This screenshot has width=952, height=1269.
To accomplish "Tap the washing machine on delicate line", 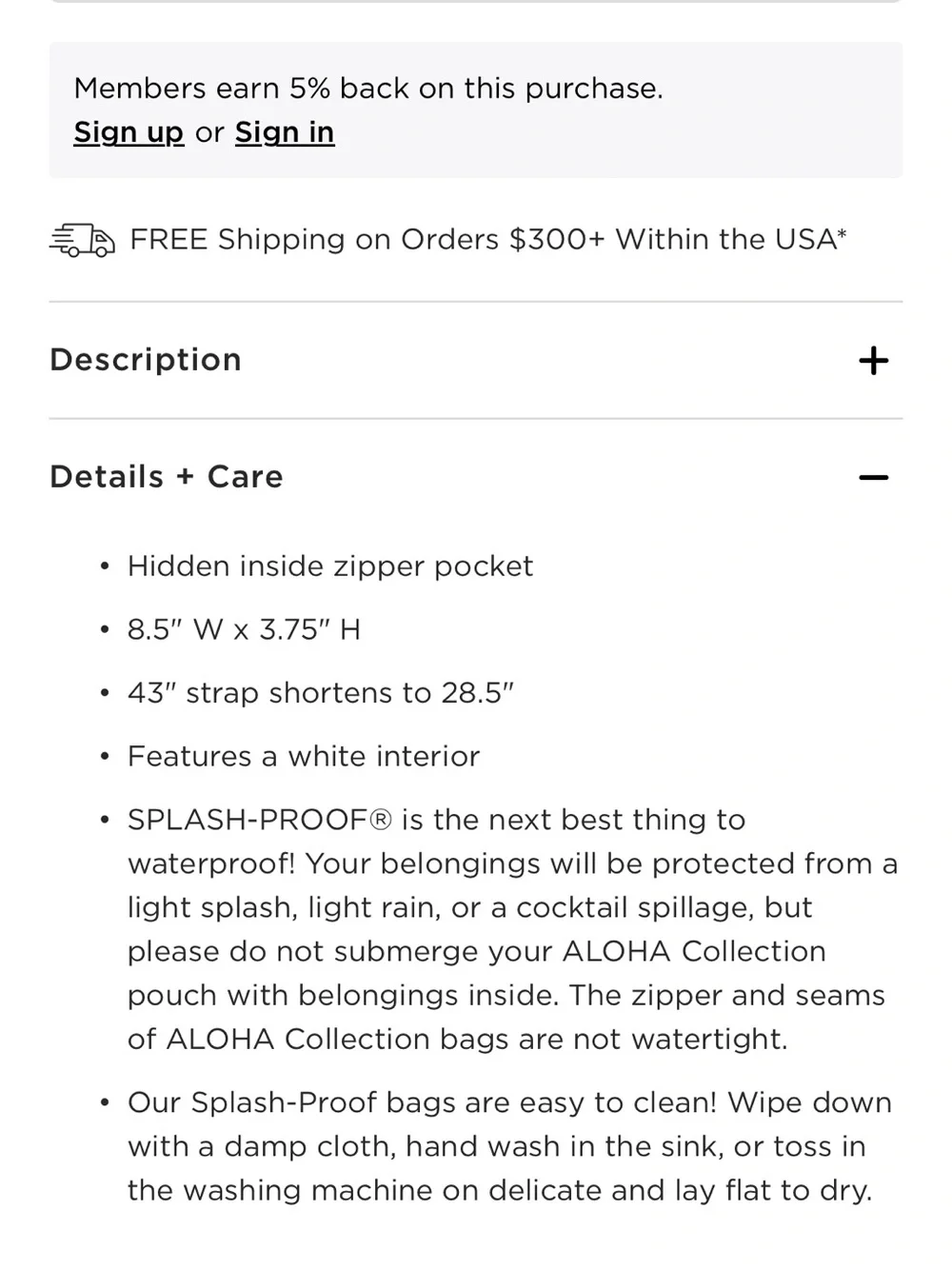I will click(x=500, y=1190).
